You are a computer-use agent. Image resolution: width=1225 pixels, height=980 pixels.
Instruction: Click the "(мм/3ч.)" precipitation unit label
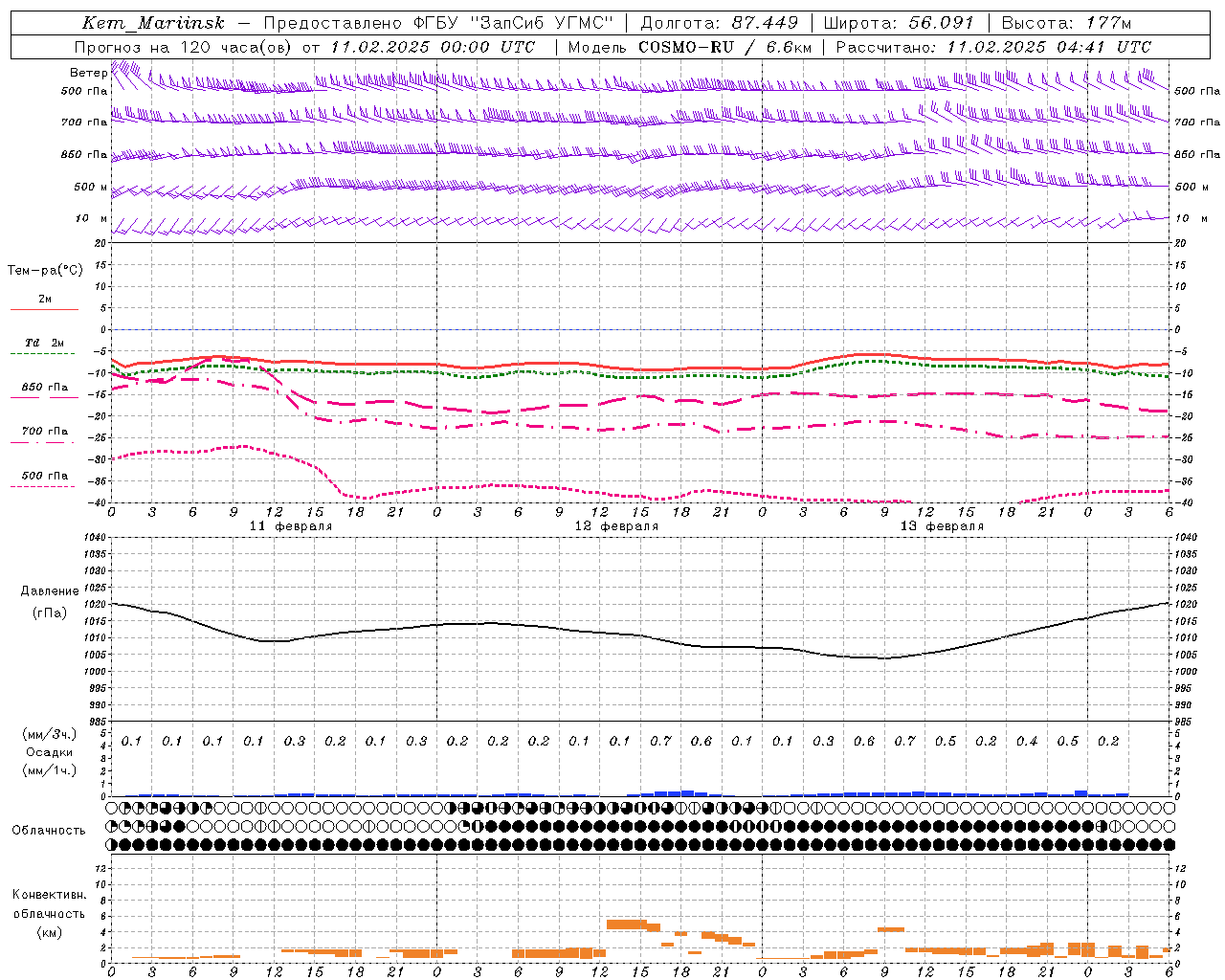click(x=50, y=734)
